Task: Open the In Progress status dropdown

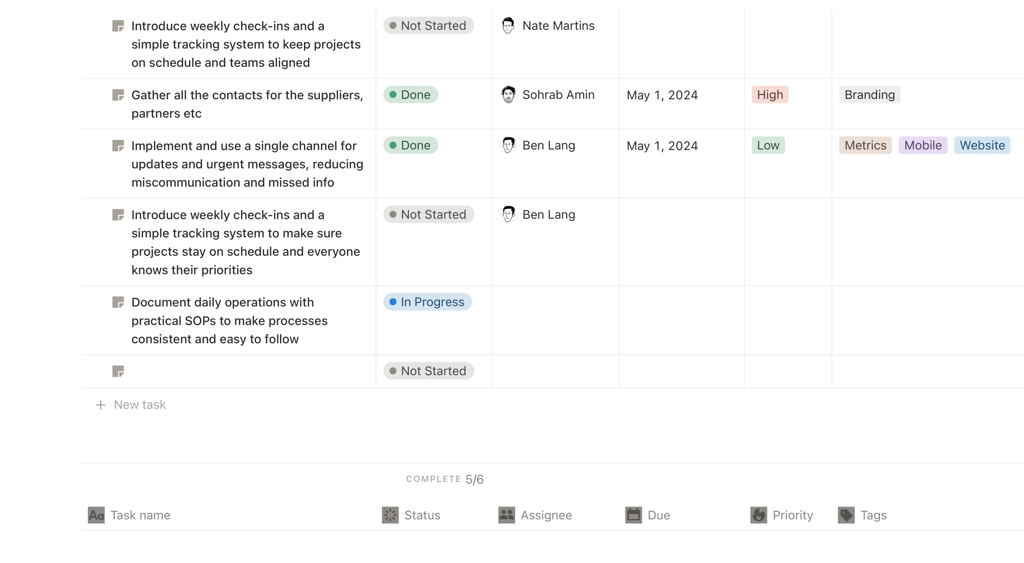Action: 427,302
